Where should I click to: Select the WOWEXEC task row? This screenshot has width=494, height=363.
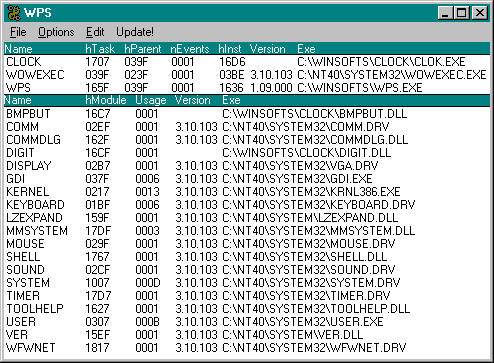247,75
